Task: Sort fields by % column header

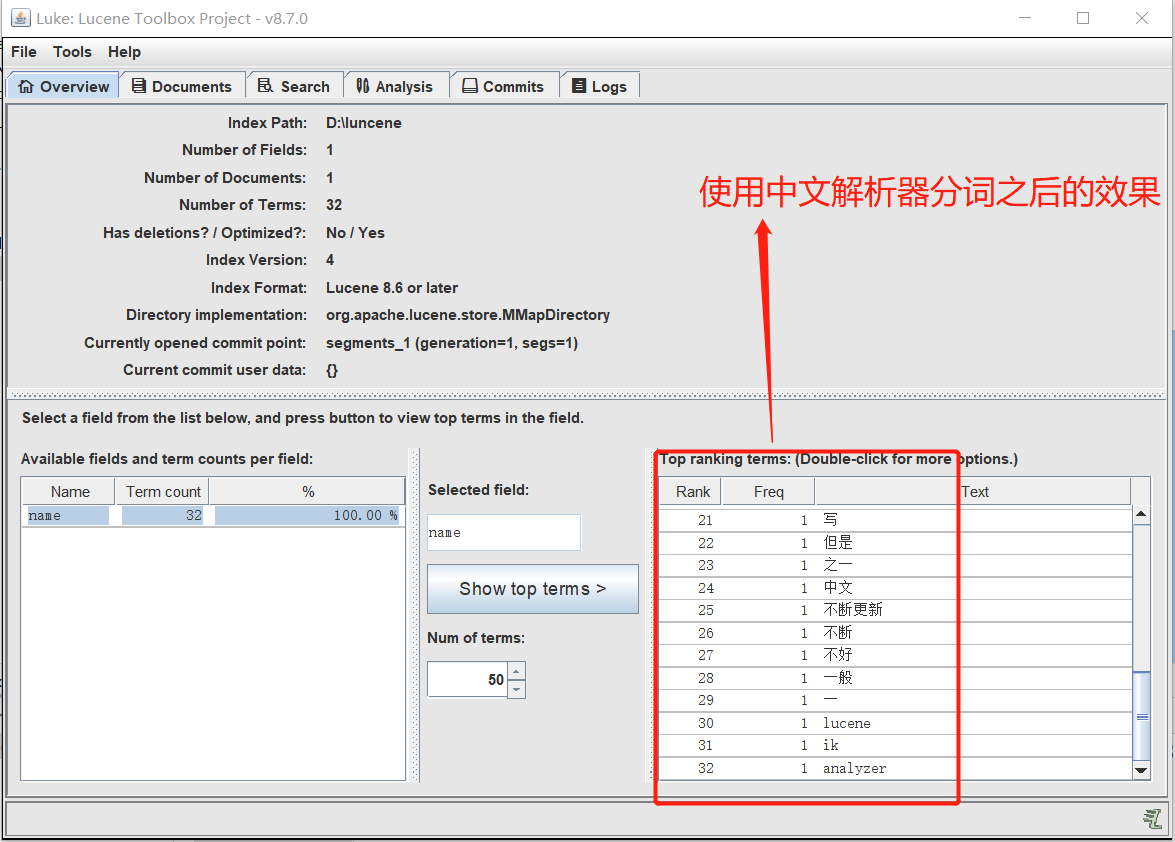Action: pyautogui.click(x=307, y=491)
